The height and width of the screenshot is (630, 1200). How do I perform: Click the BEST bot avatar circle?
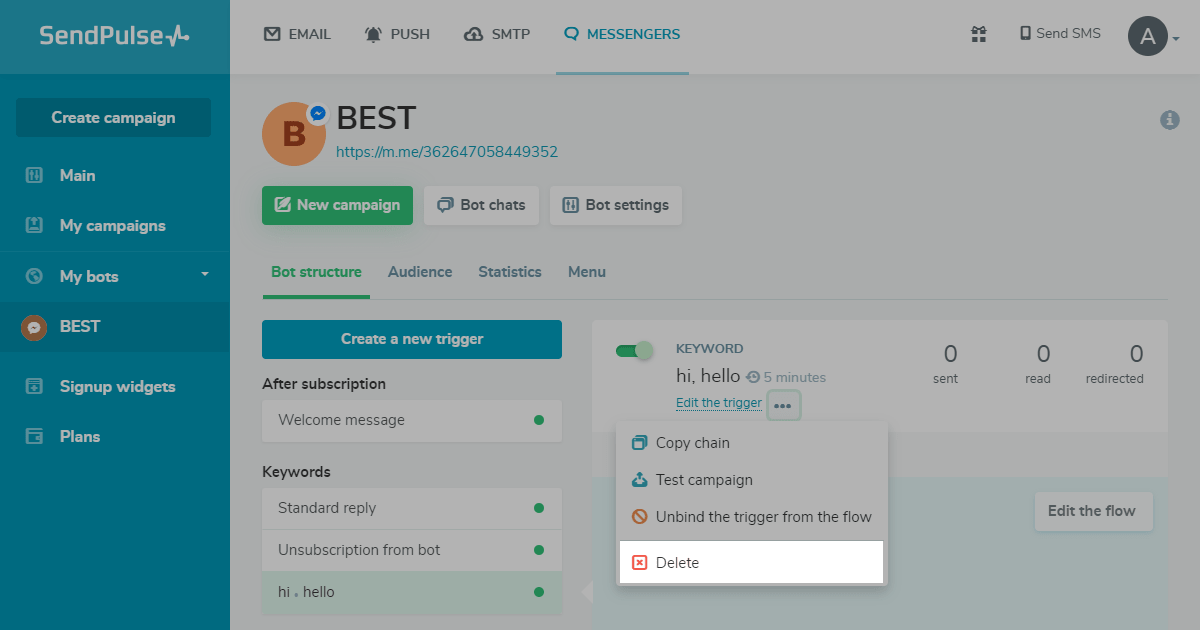[x=294, y=134]
